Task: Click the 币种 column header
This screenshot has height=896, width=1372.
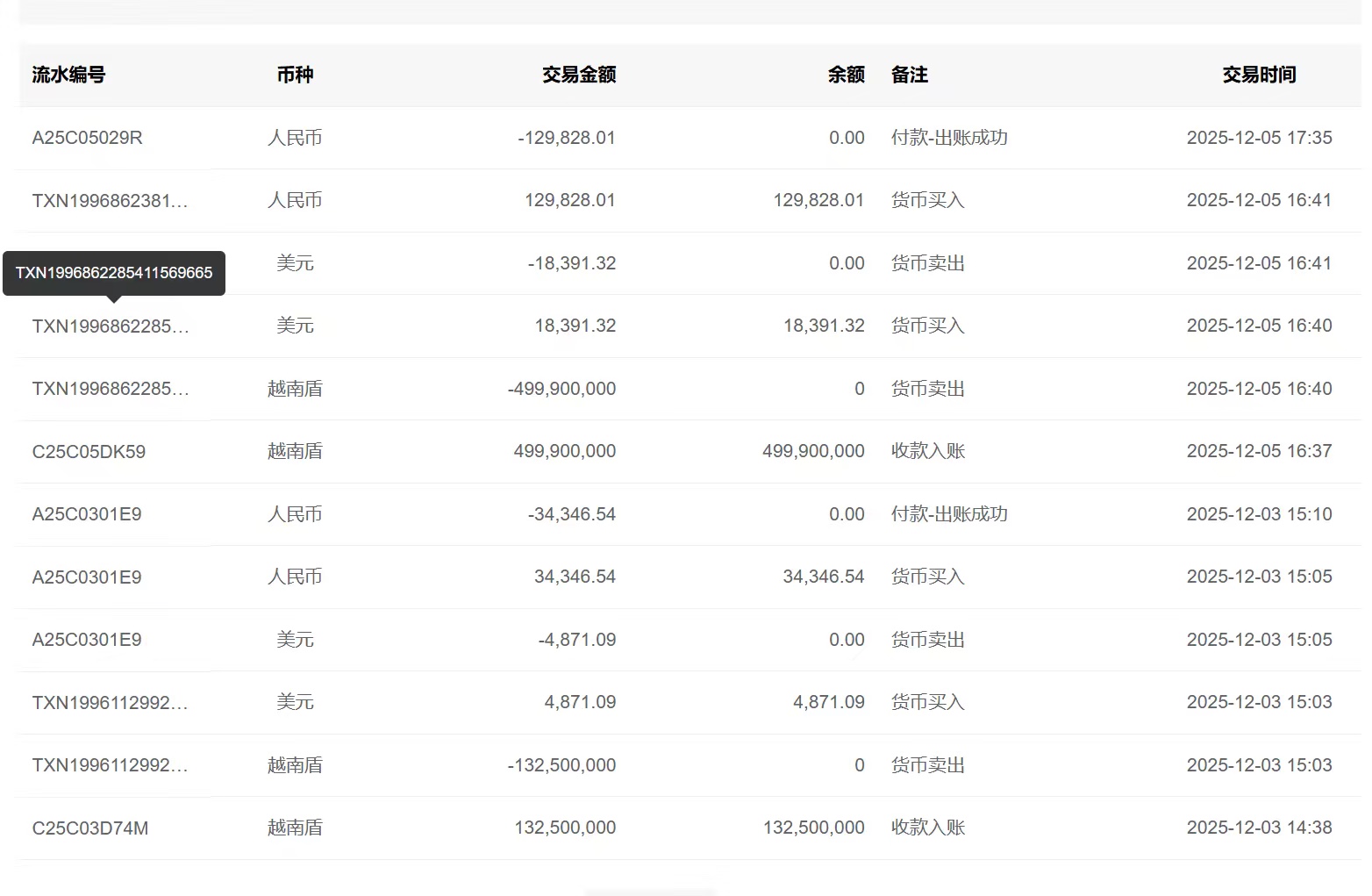Action: [295, 75]
